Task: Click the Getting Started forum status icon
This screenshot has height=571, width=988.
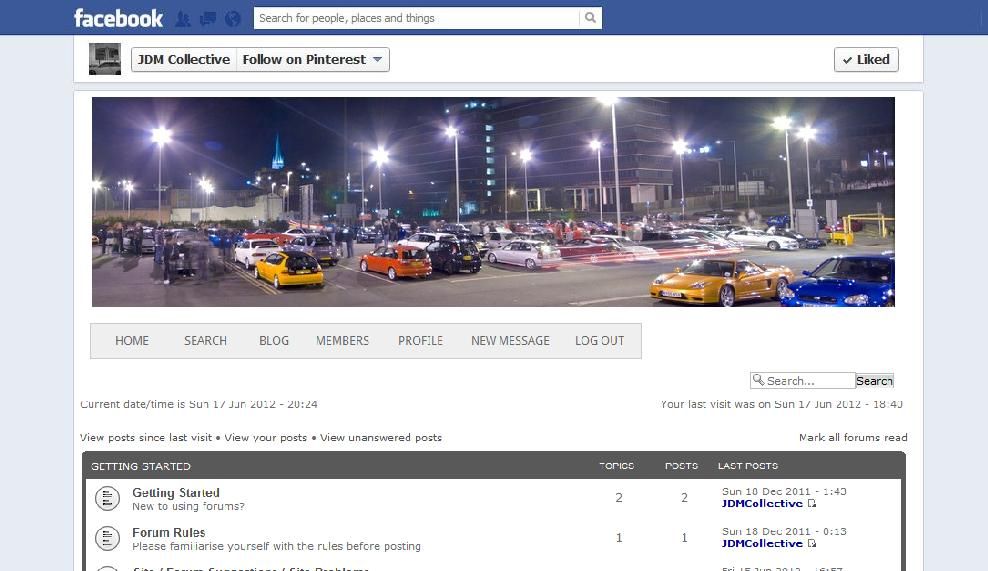Action: click(107, 499)
